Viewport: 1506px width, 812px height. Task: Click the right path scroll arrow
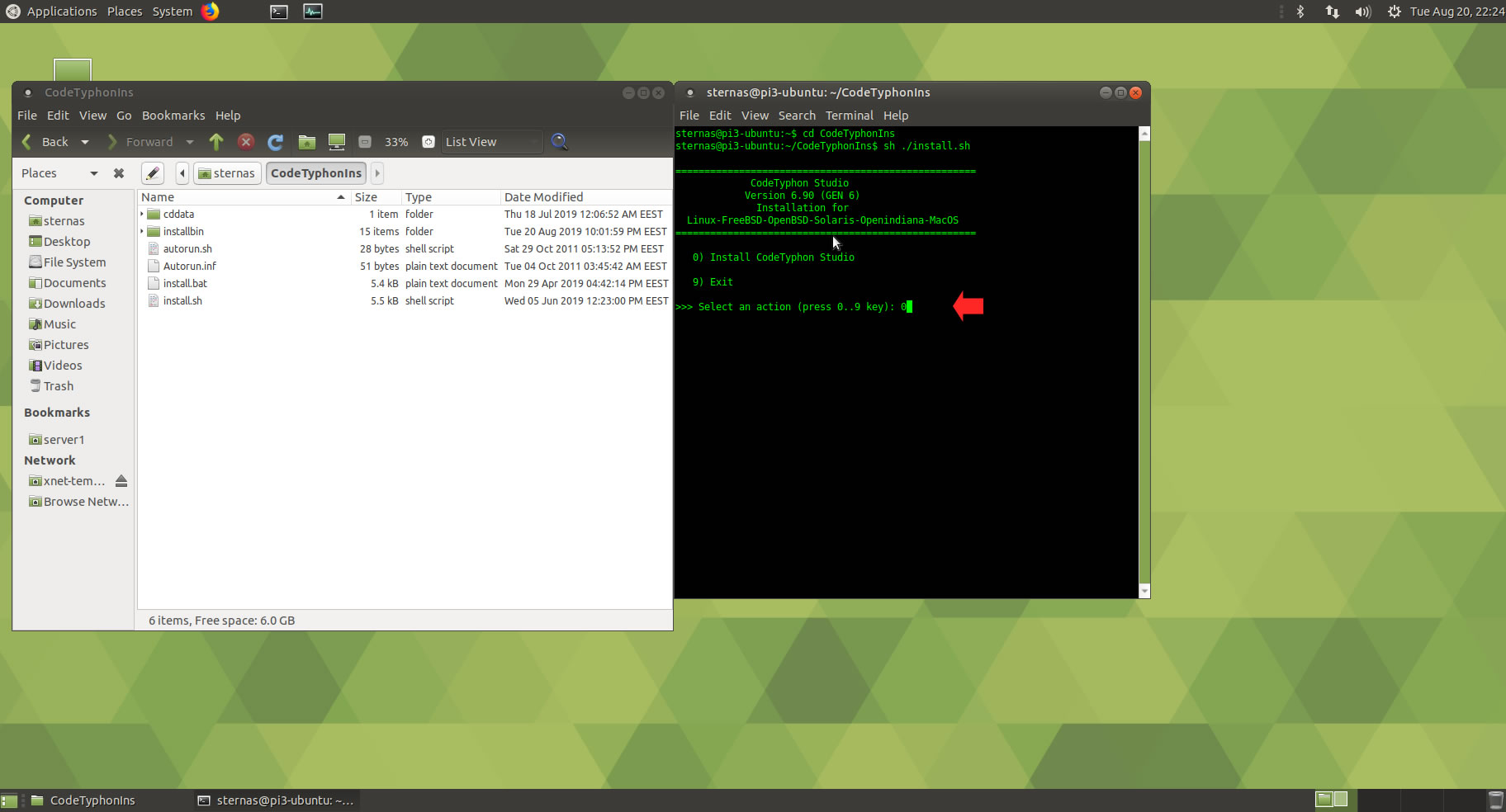tap(377, 173)
